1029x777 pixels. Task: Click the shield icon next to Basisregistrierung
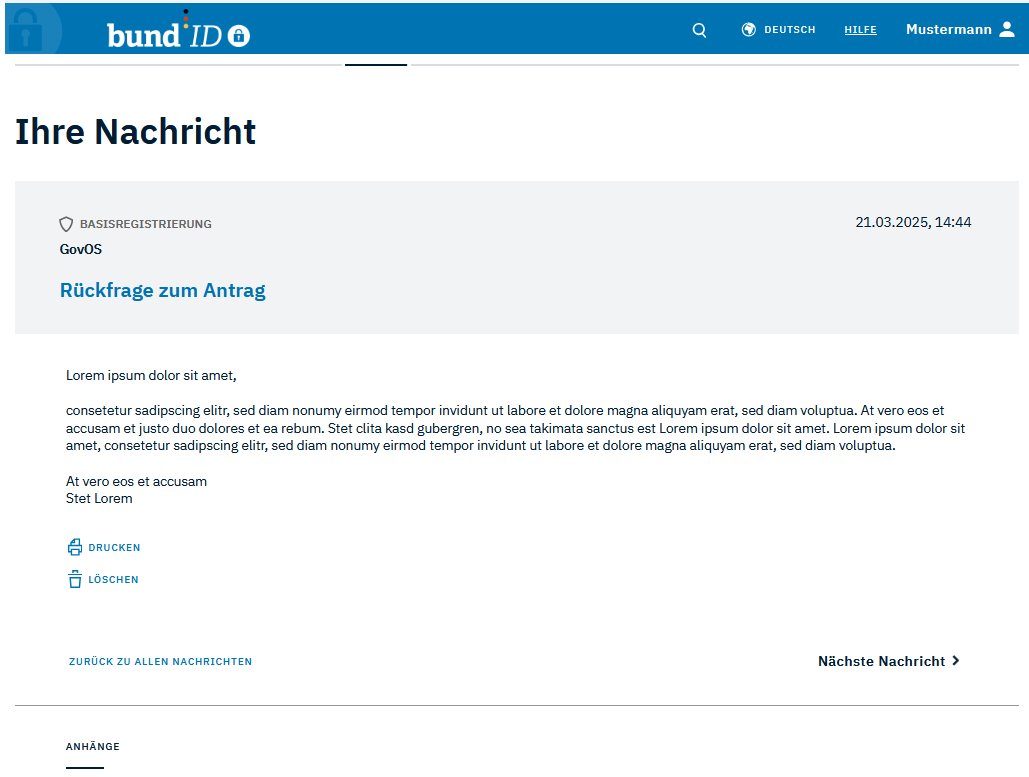pyautogui.click(x=66, y=224)
